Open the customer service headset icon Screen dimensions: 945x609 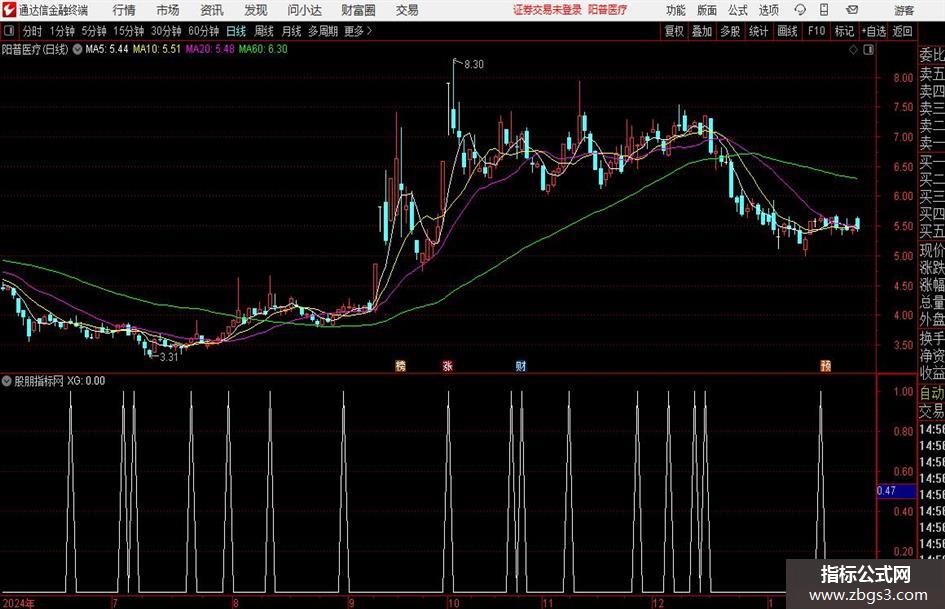point(800,10)
